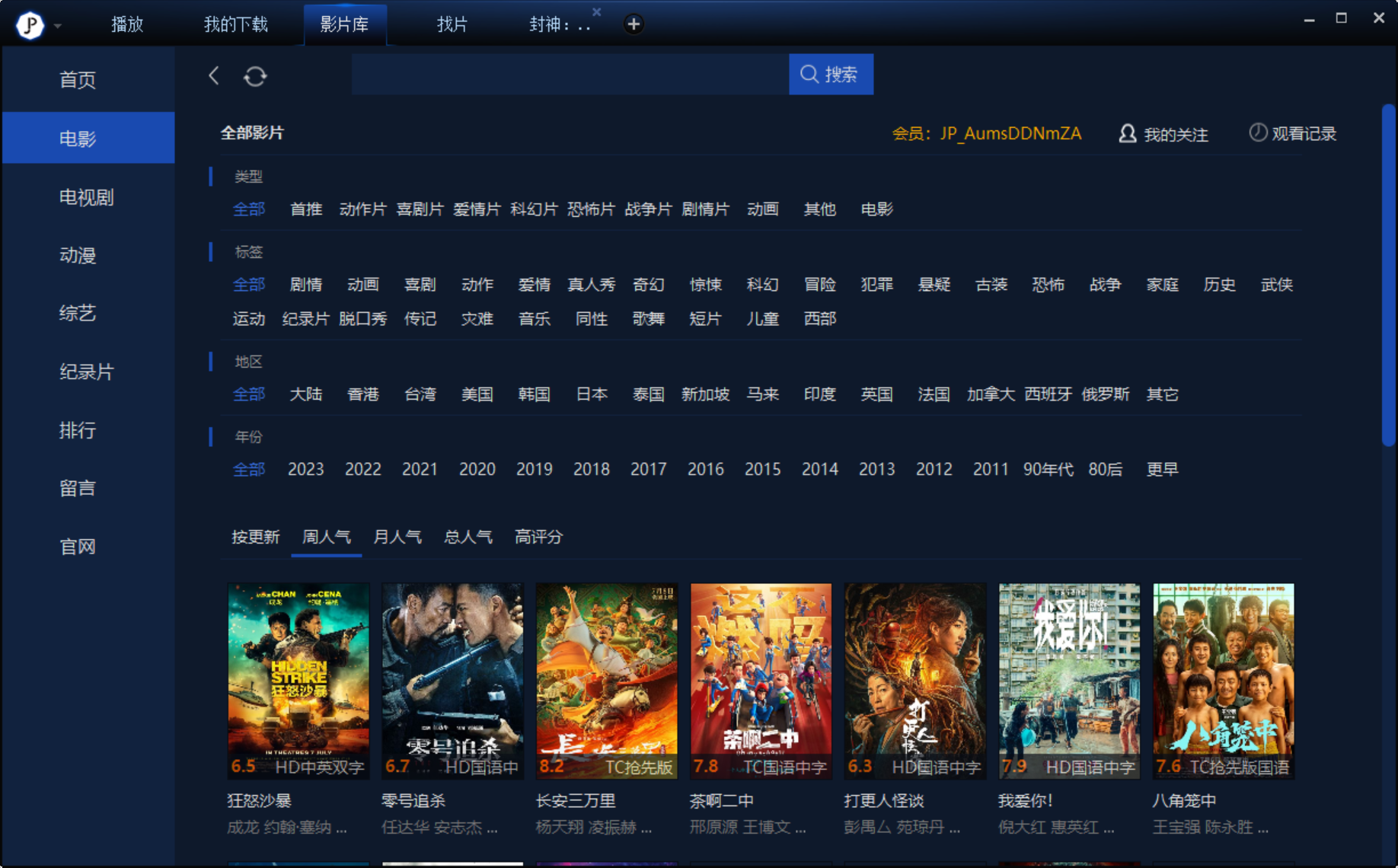This screenshot has height=868, width=1398.
Task: Open the 茶啊二中 movie poster
Action: click(x=761, y=681)
